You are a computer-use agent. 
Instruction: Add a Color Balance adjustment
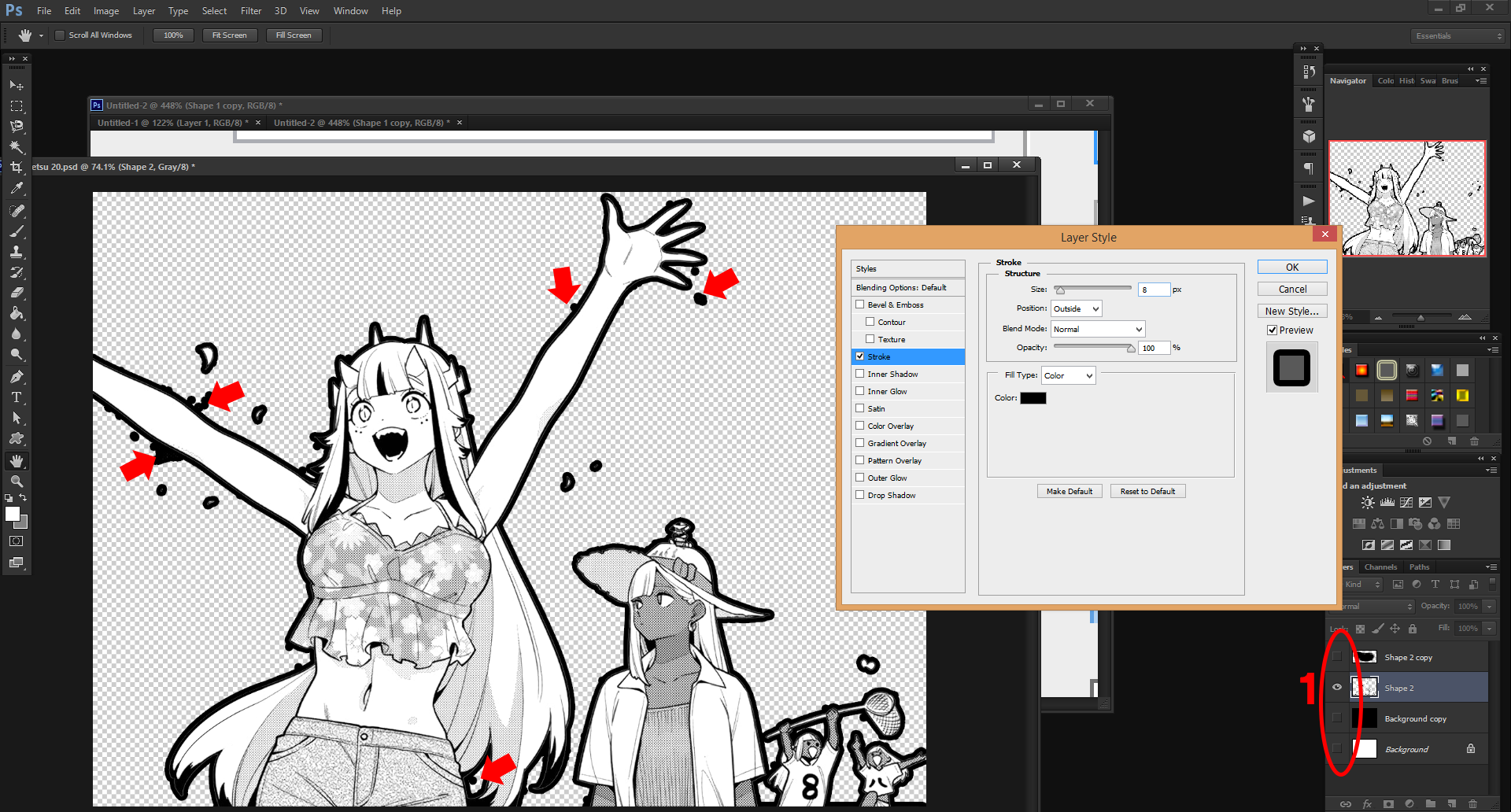click(1378, 523)
